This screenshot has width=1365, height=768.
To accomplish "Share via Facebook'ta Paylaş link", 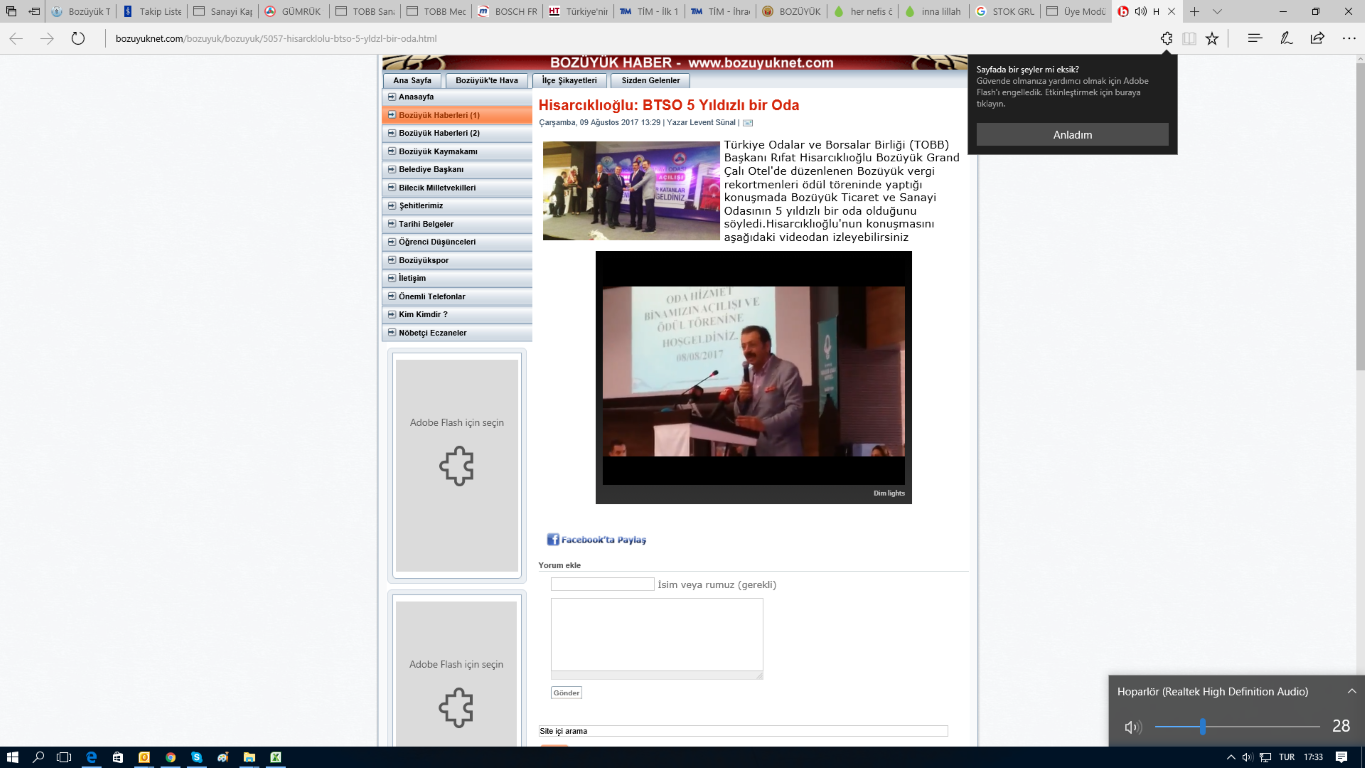I will click(596, 540).
